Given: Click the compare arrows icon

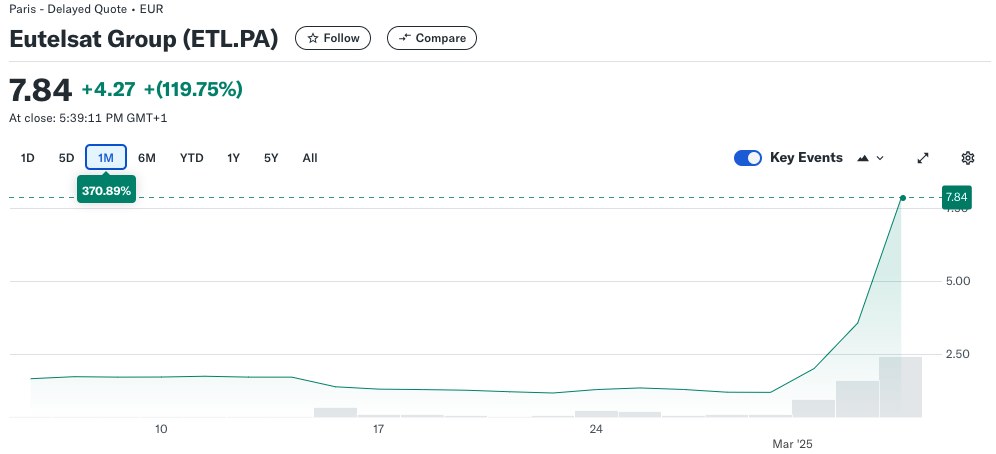Looking at the screenshot, I should coord(404,38).
